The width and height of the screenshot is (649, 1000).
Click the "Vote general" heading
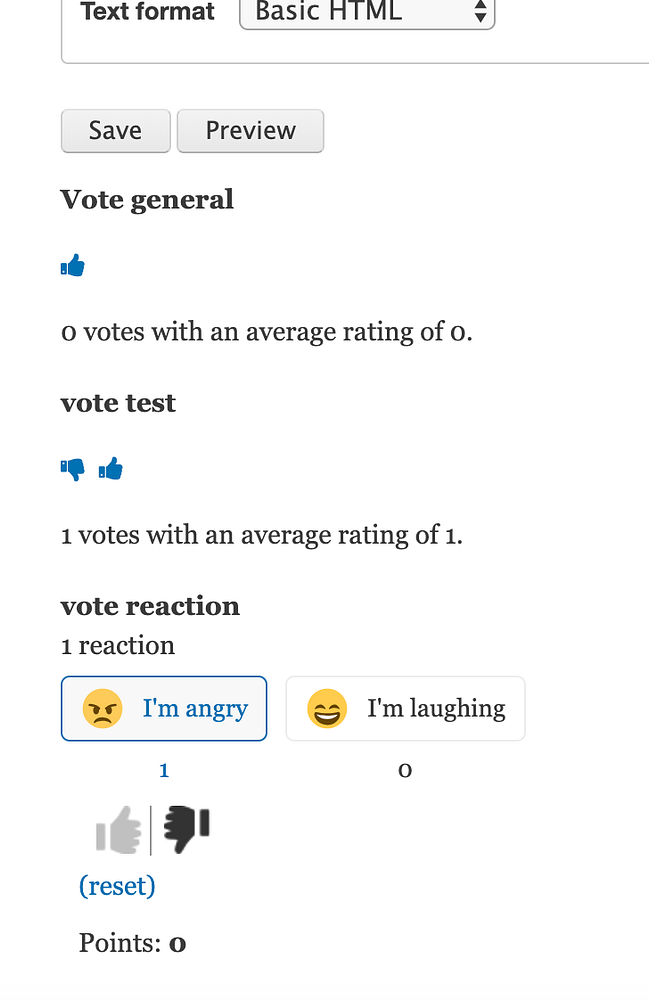click(147, 200)
